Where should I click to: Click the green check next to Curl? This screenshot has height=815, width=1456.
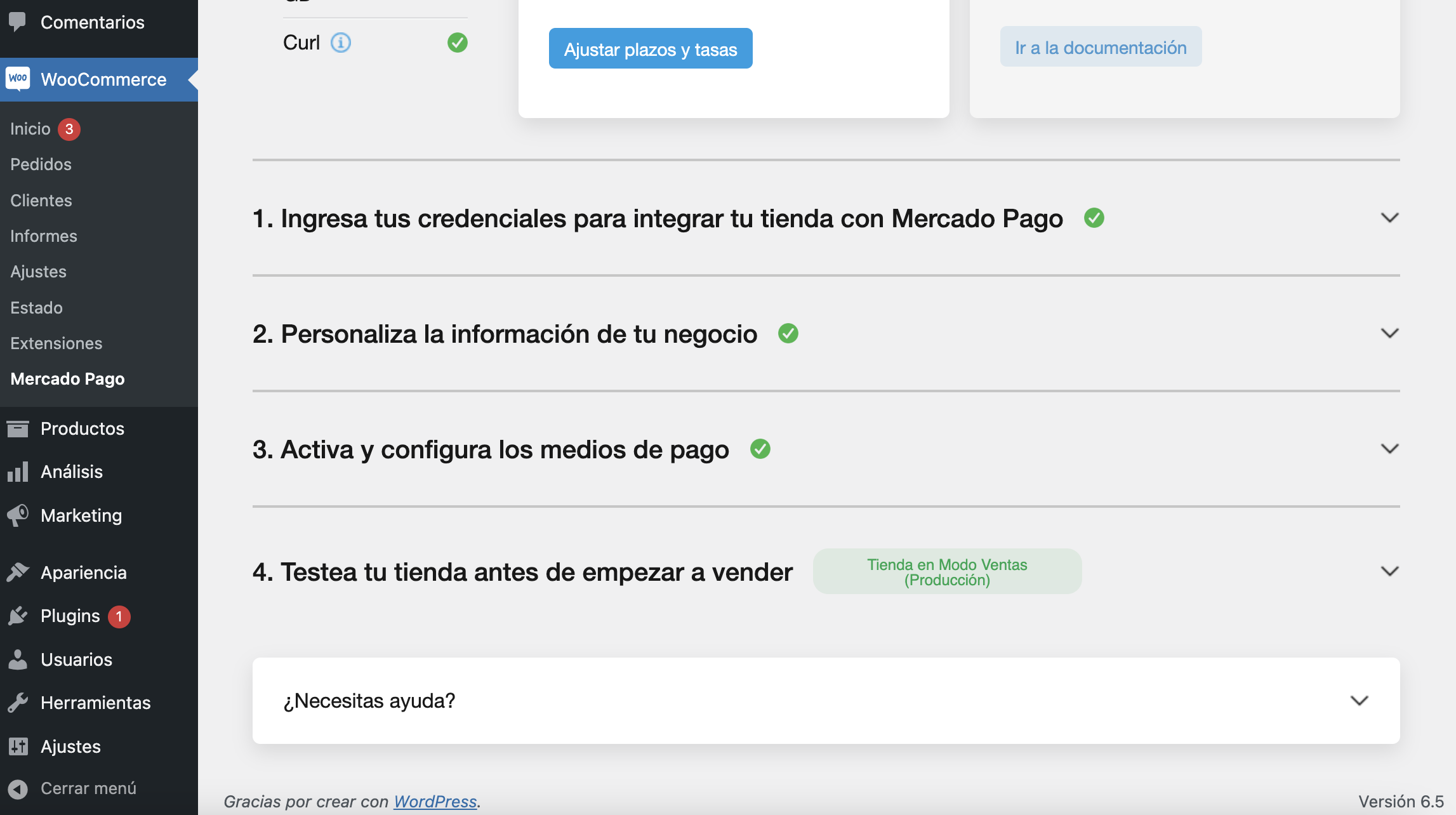[458, 43]
